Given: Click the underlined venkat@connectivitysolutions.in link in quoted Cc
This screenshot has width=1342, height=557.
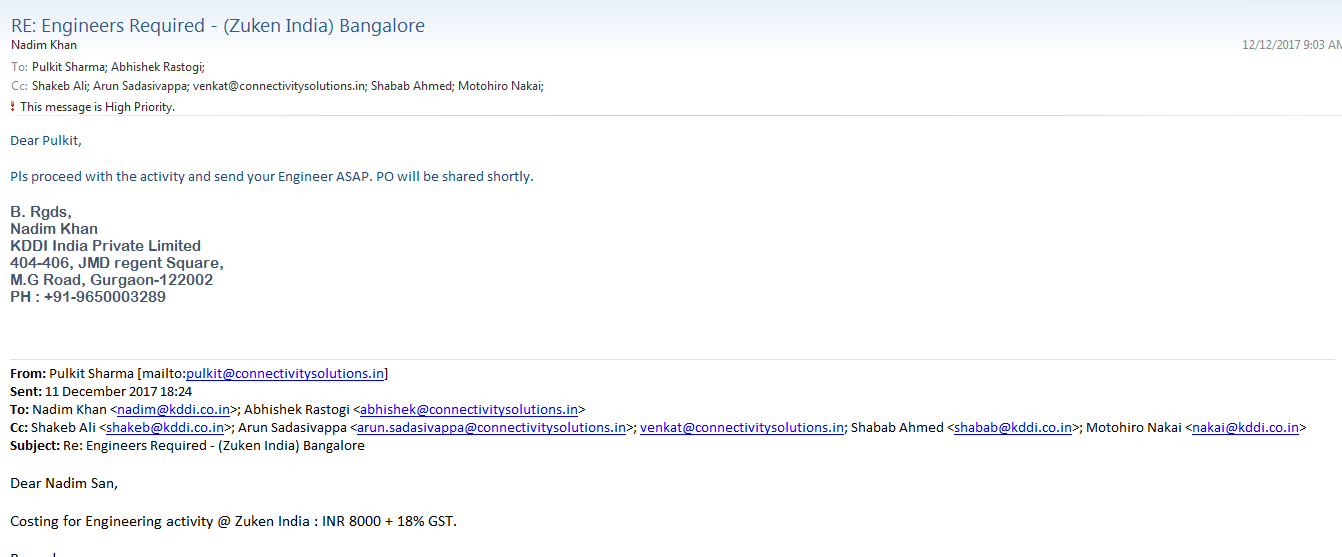Looking at the screenshot, I should [x=741, y=428].
